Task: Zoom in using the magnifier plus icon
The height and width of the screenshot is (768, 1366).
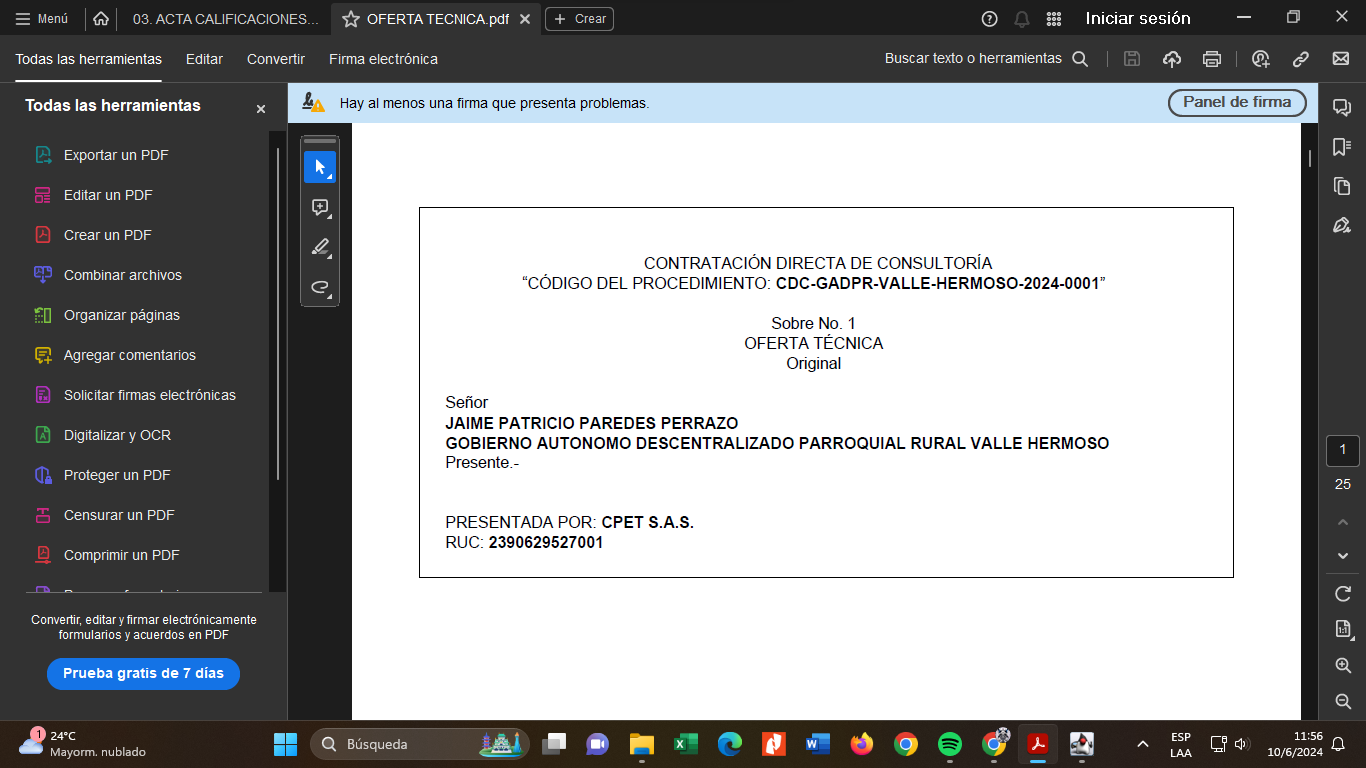Action: point(1343,666)
